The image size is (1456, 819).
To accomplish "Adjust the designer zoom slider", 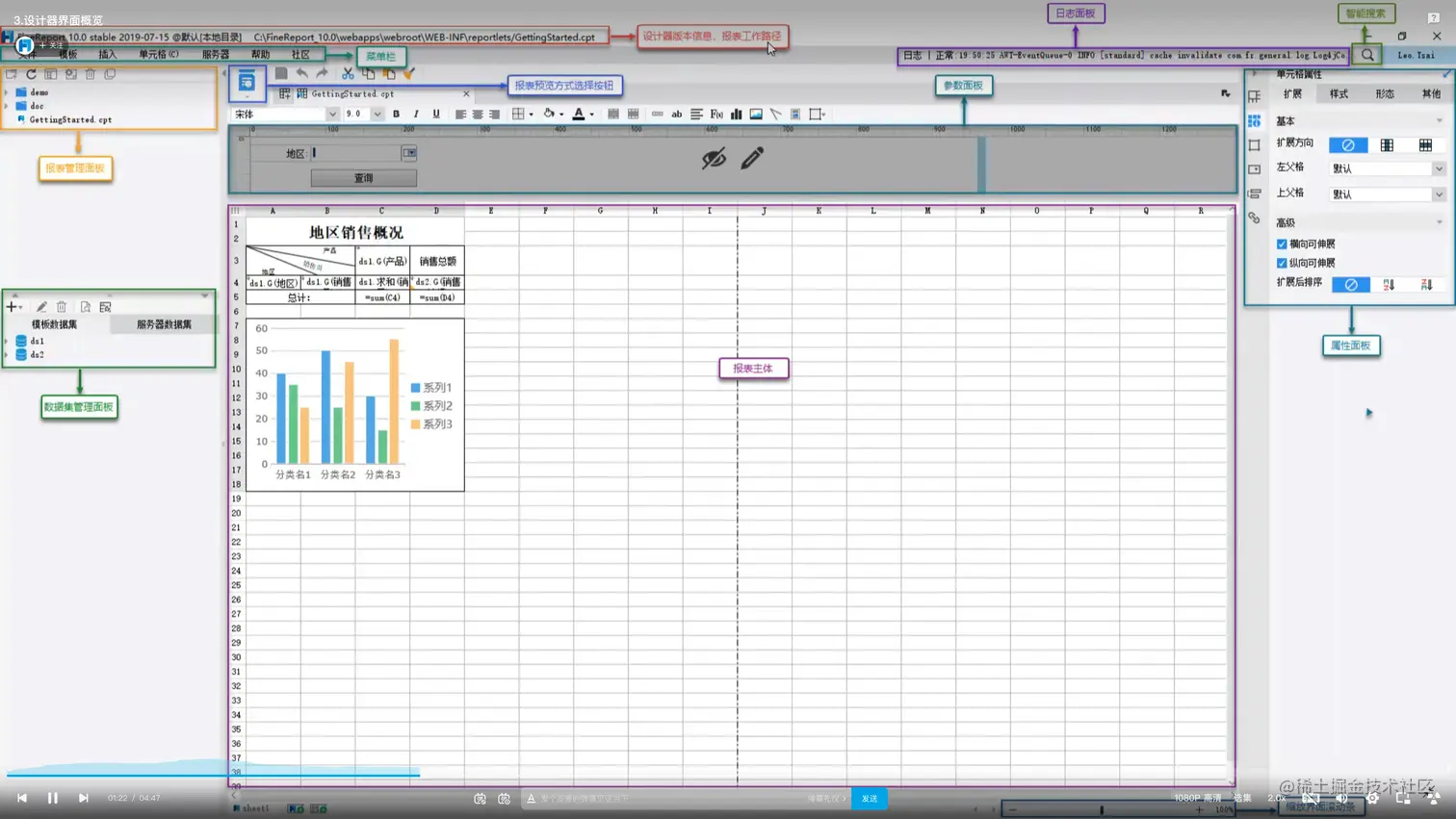I will tap(1104, 809).
